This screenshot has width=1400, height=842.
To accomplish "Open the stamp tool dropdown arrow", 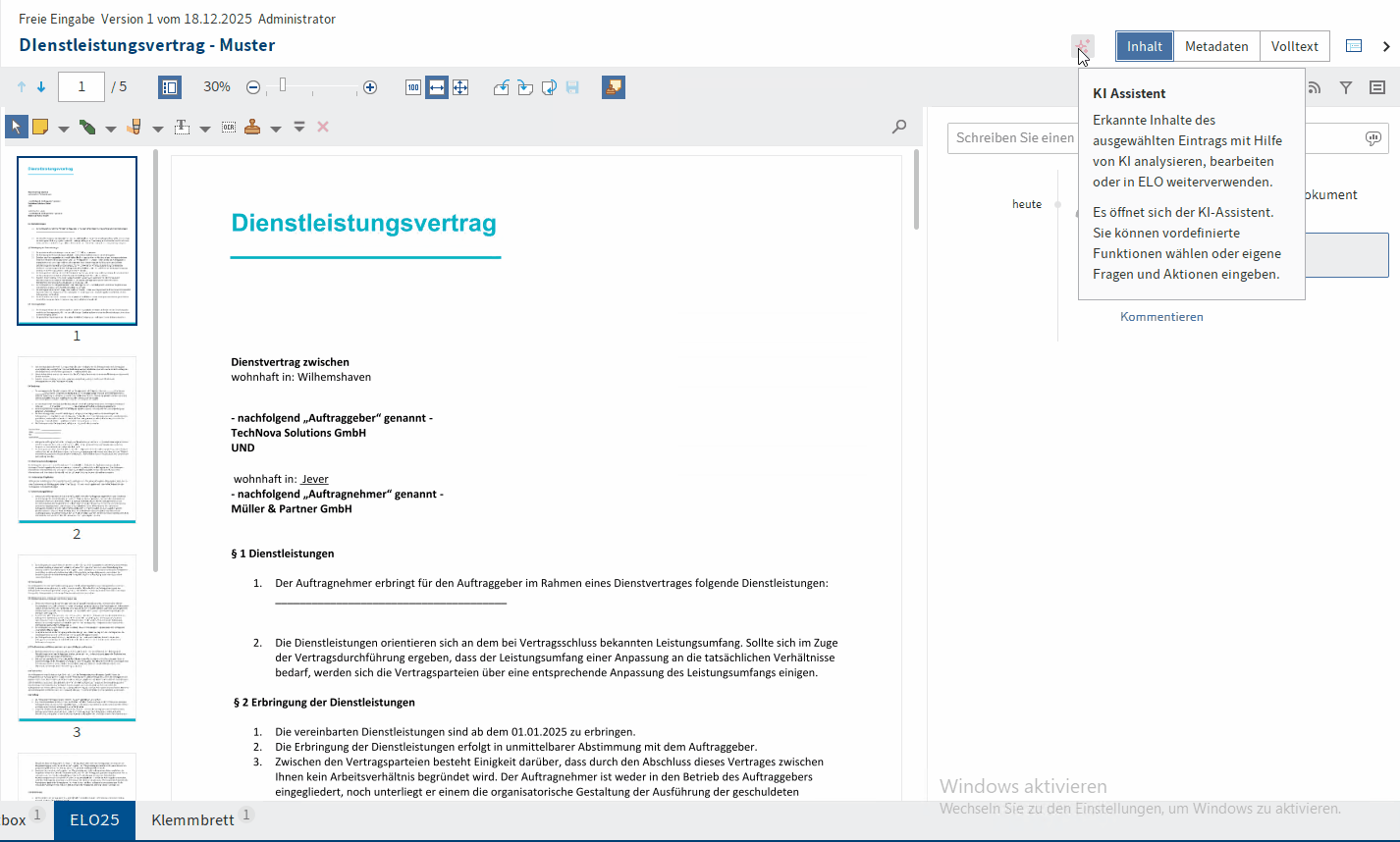I will [276, 129].
